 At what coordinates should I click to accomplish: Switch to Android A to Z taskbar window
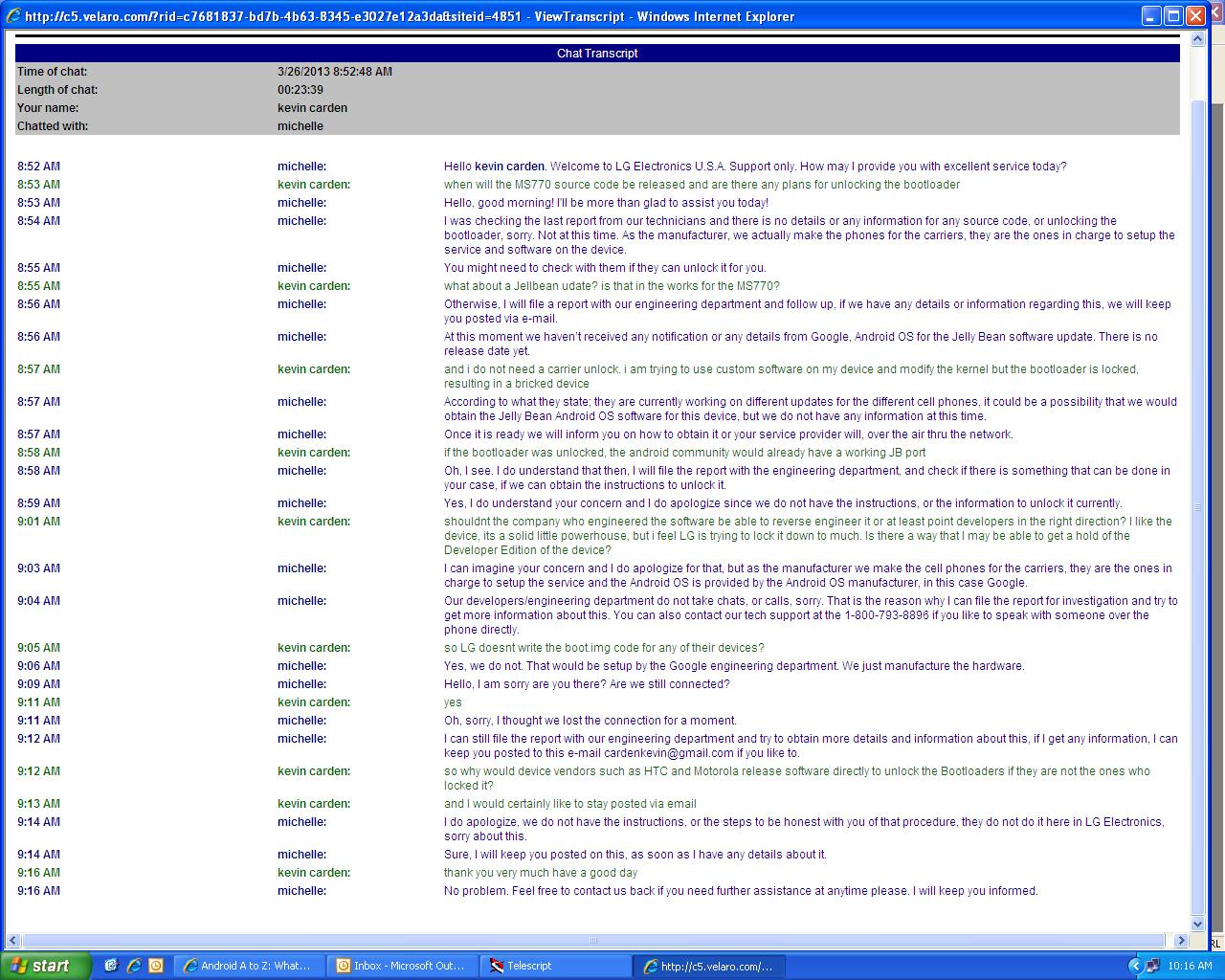249,966
